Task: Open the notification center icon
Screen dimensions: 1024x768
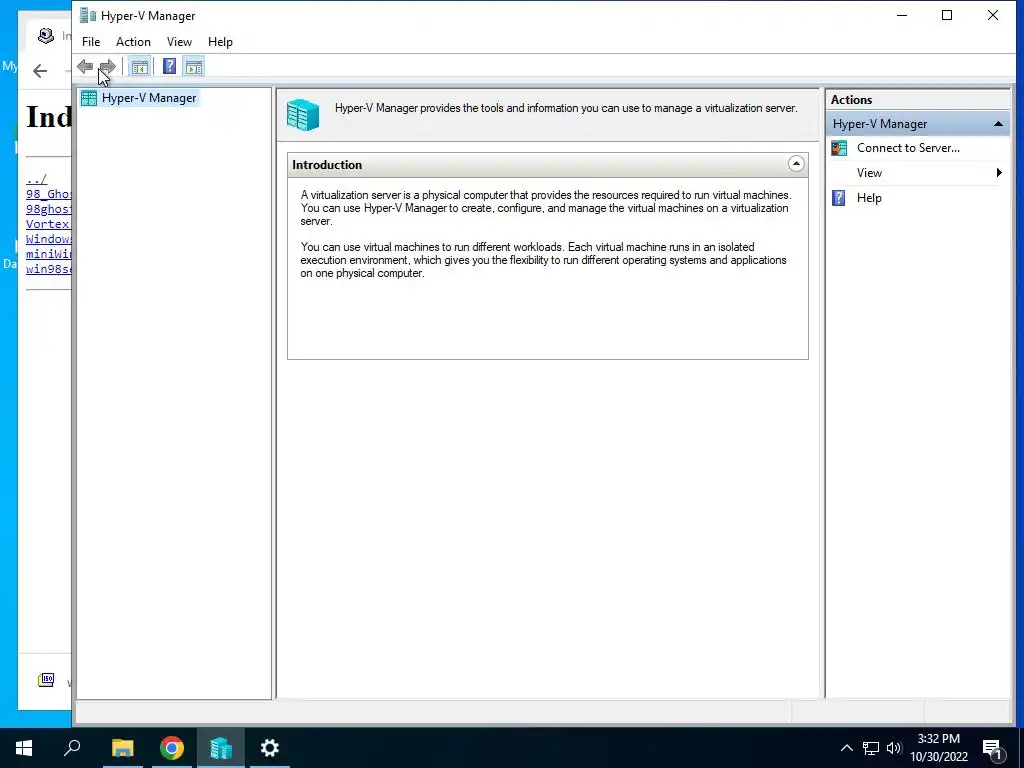Action: pyautogui.click(x=993, y=749)
